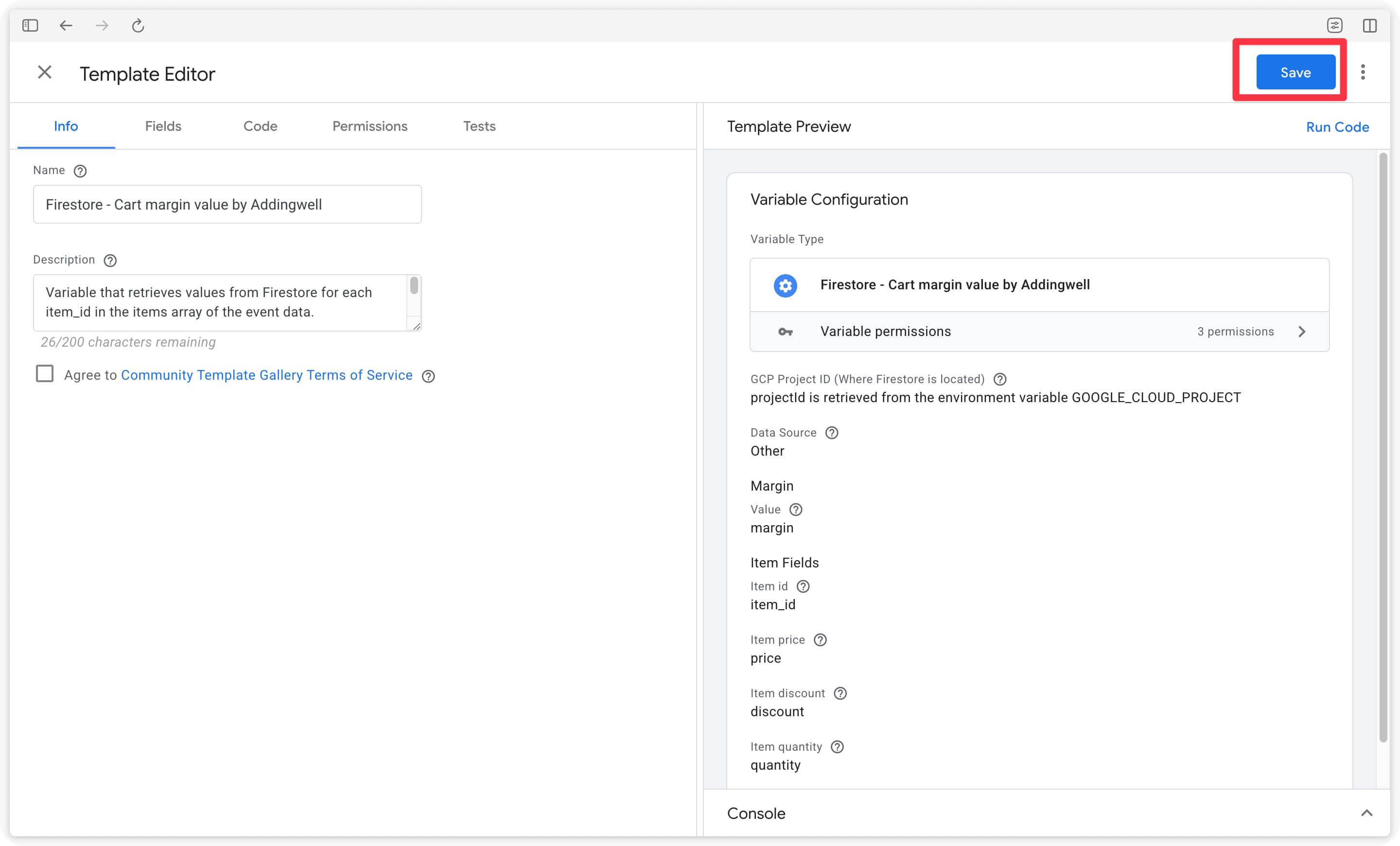This screenshot has width=1400, height=846.
Task: Open Community Template Gallery Terms of Service link
Action: (x=266, y=375)
